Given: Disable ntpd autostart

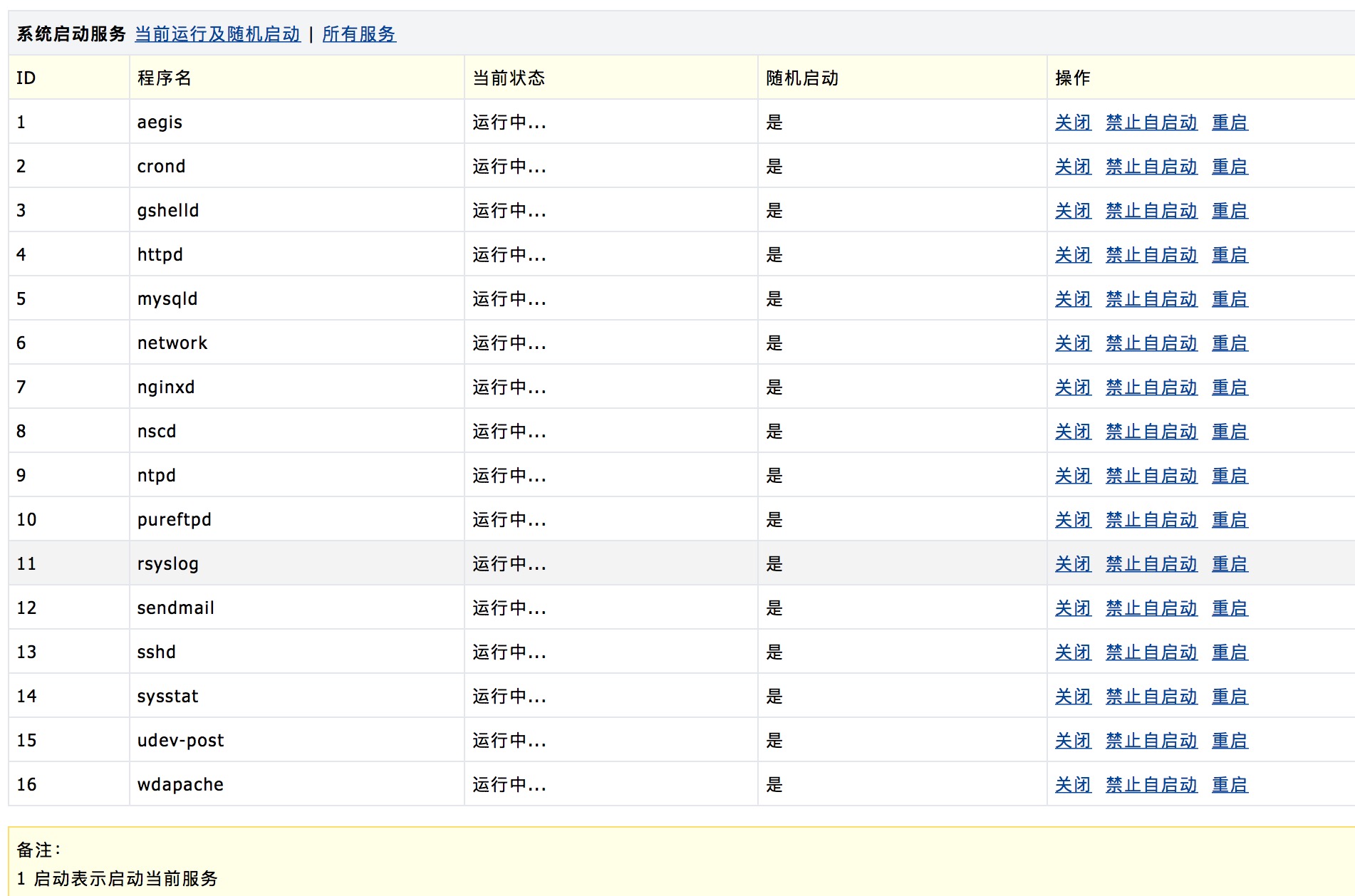Looking at the screenshot, I should (x=1151, y=476).
